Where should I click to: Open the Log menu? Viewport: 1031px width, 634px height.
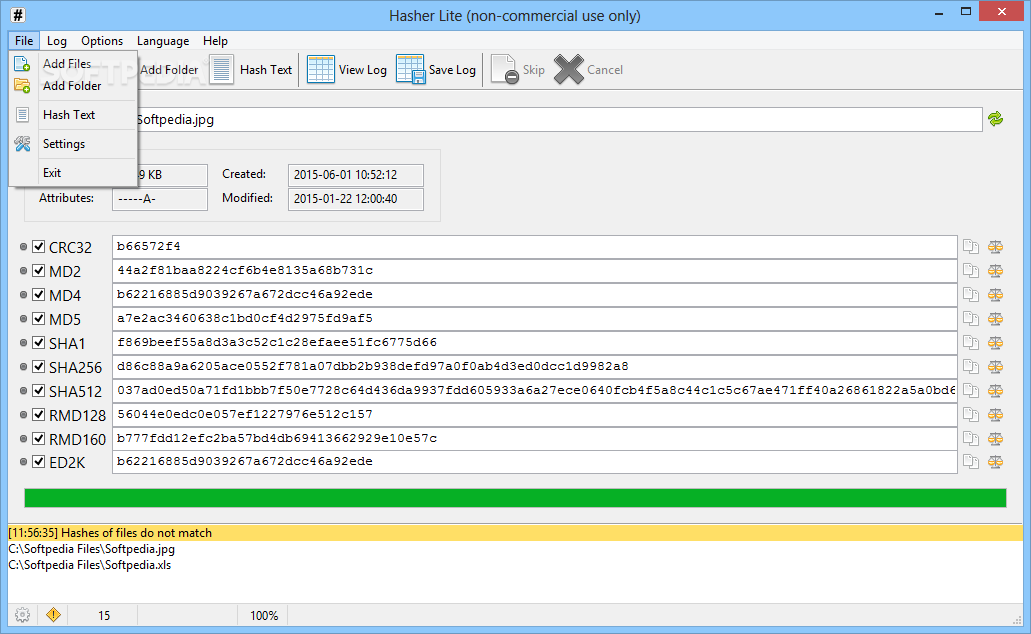click(x=57, y=41)
